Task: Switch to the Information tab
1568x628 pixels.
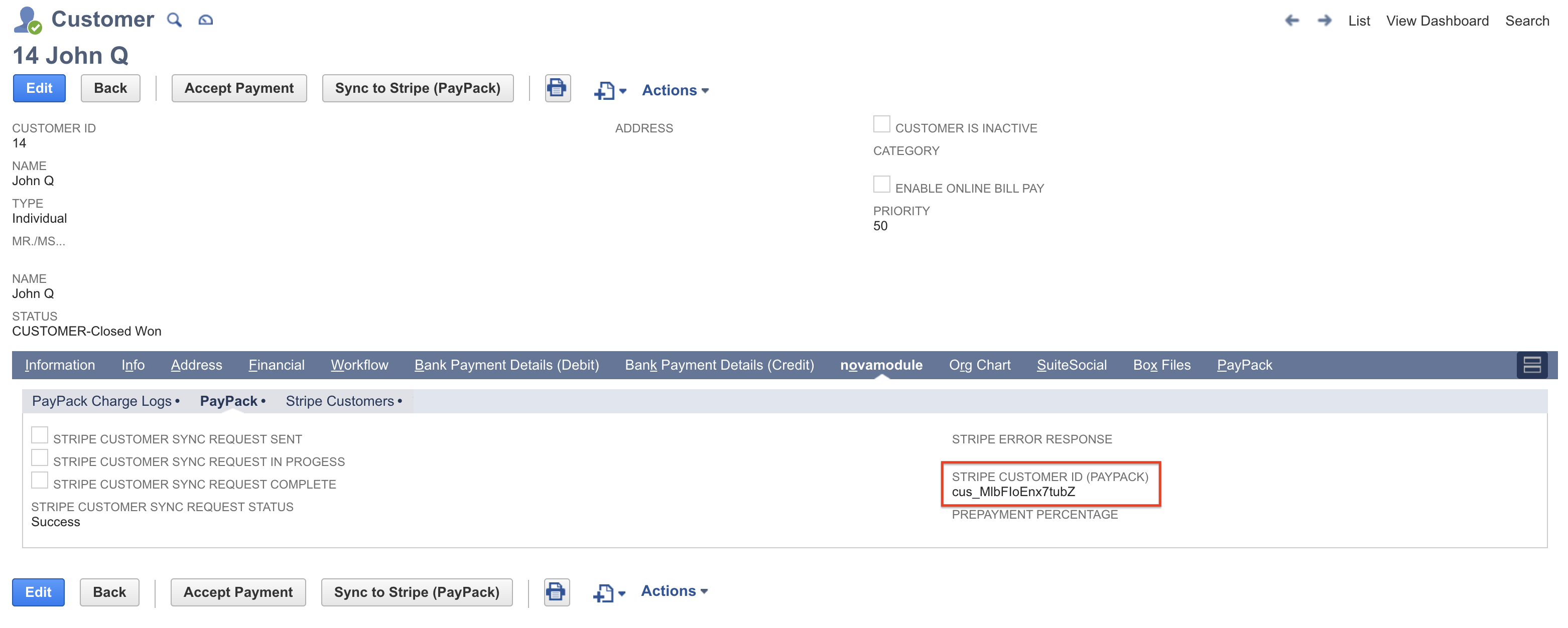Action: click(60, 365)
